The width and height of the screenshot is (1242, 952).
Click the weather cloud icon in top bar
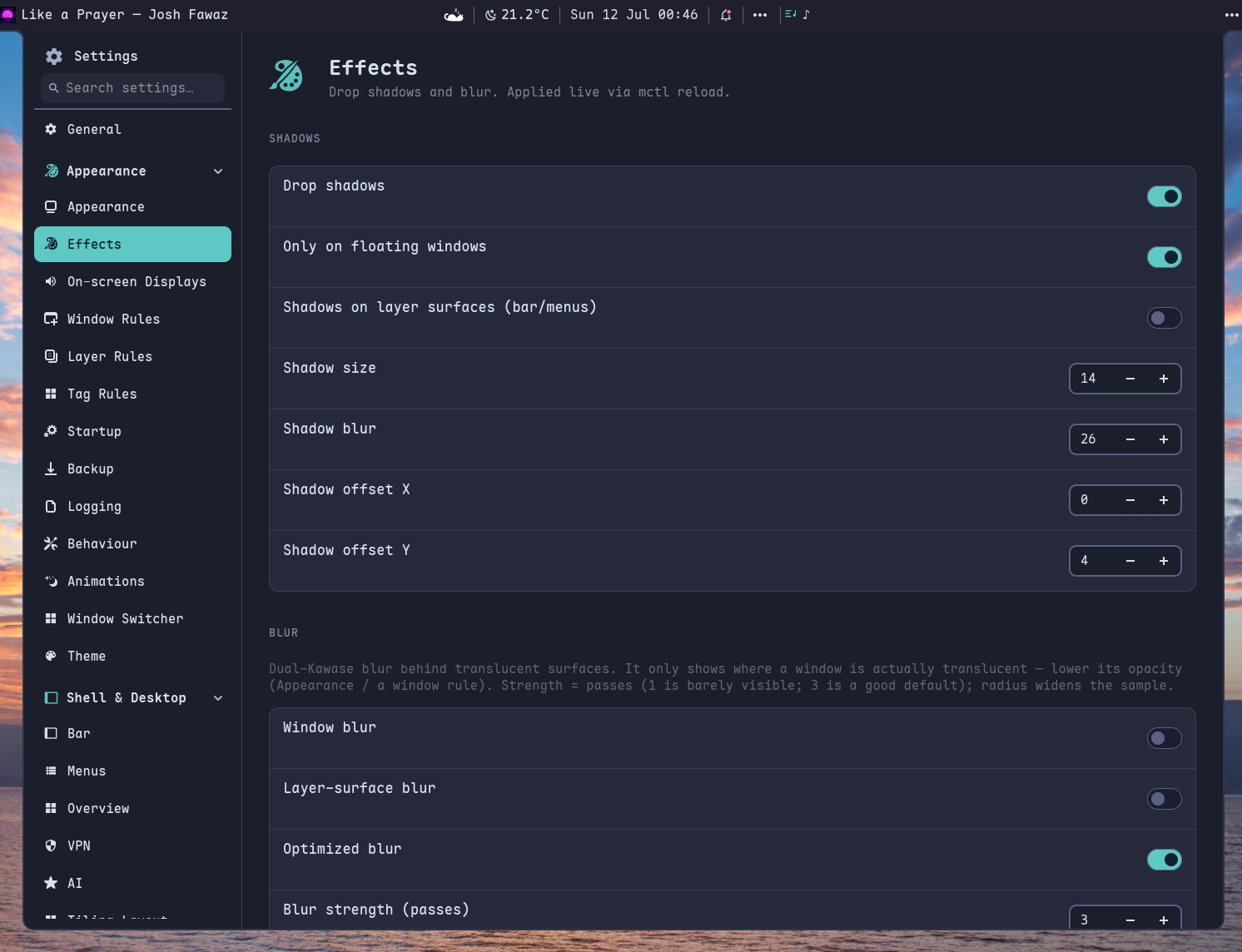[x=454, y=15]
